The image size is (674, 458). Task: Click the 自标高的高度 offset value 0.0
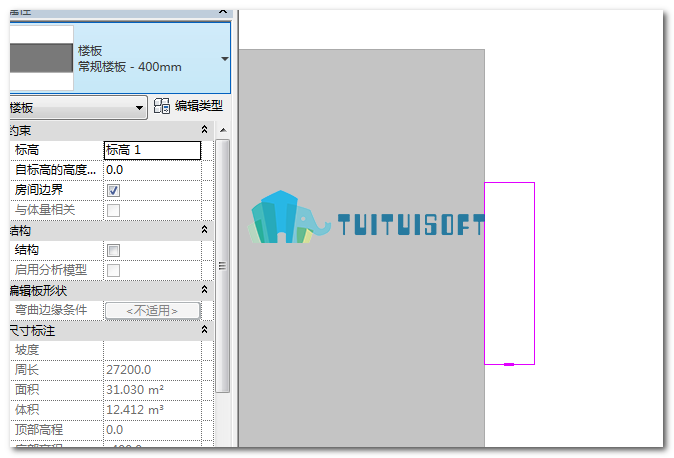pos(153,170)
